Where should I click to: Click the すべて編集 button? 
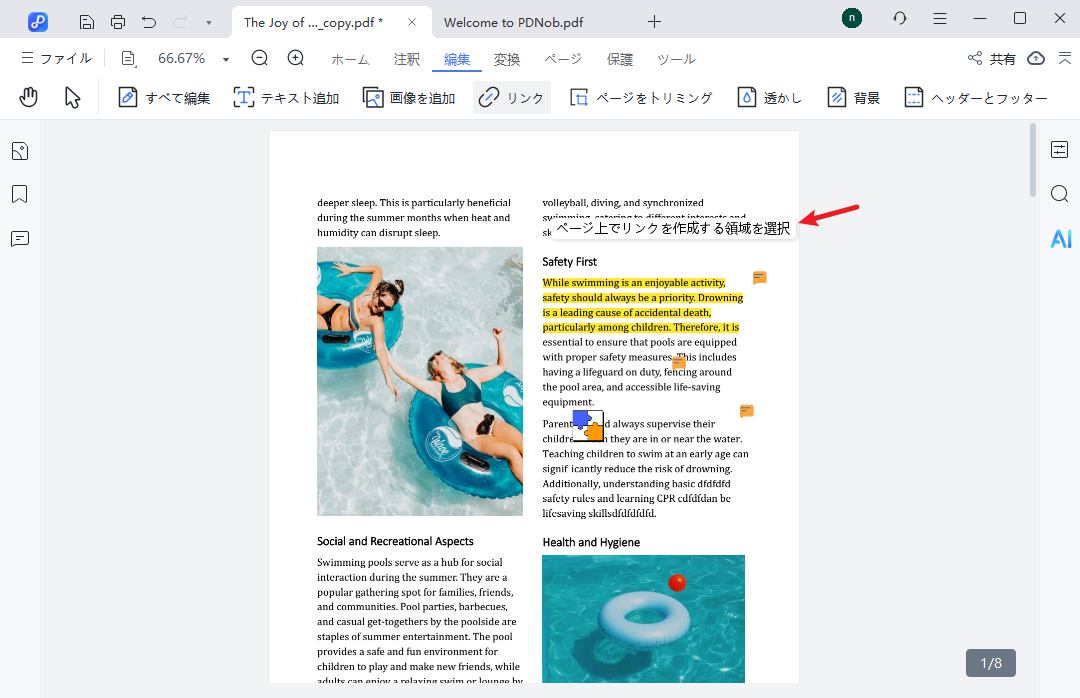164,97
